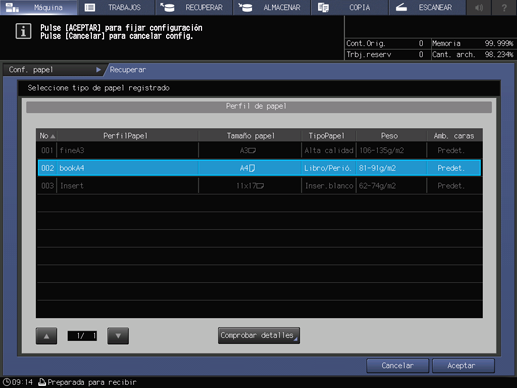Select the 002 bookA4 paper profile row
This screenshot has width=517, height=388.
point(259,168)
